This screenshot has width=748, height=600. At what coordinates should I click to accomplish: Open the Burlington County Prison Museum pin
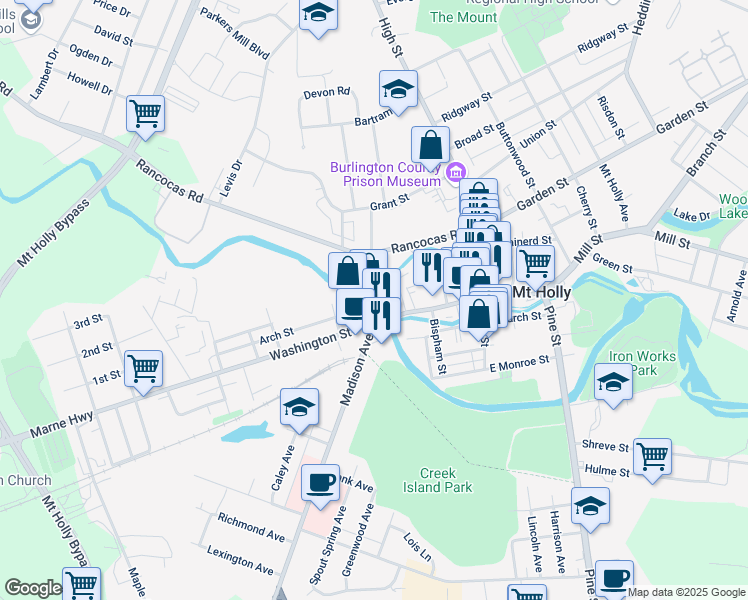(456, 172)
